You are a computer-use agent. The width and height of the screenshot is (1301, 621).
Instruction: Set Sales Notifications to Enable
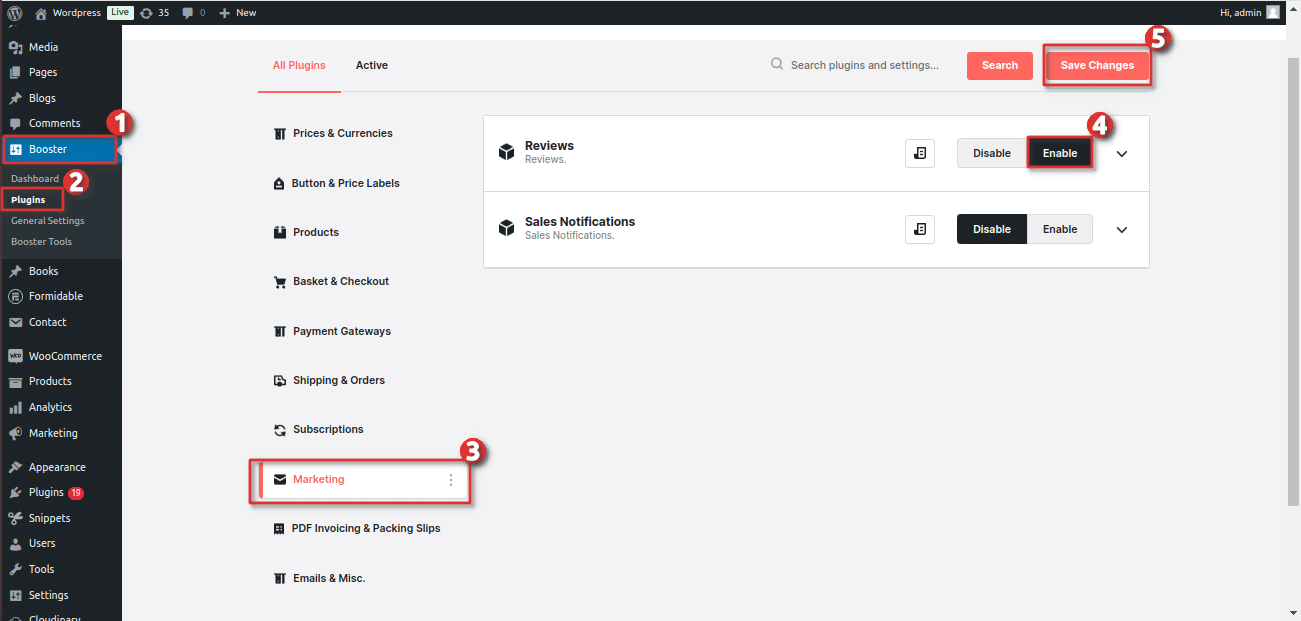click(x=1060, y=229)
